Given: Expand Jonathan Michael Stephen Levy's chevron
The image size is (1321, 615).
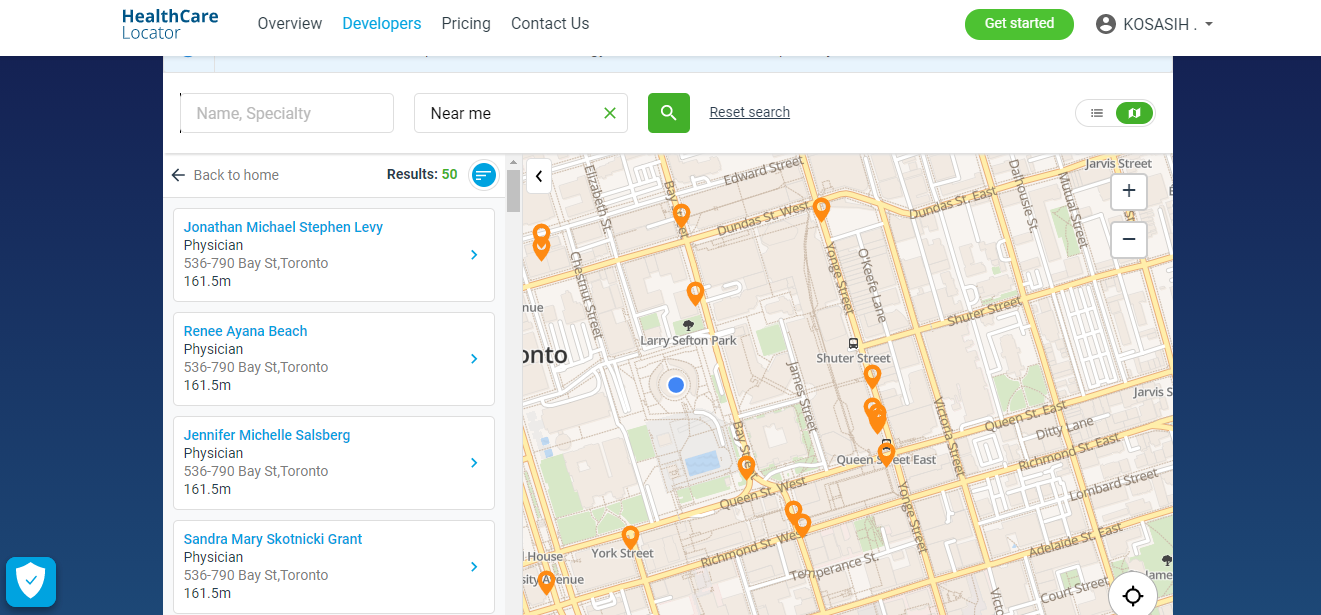Looking at the screenshot, I should click(x=474, y=255).
